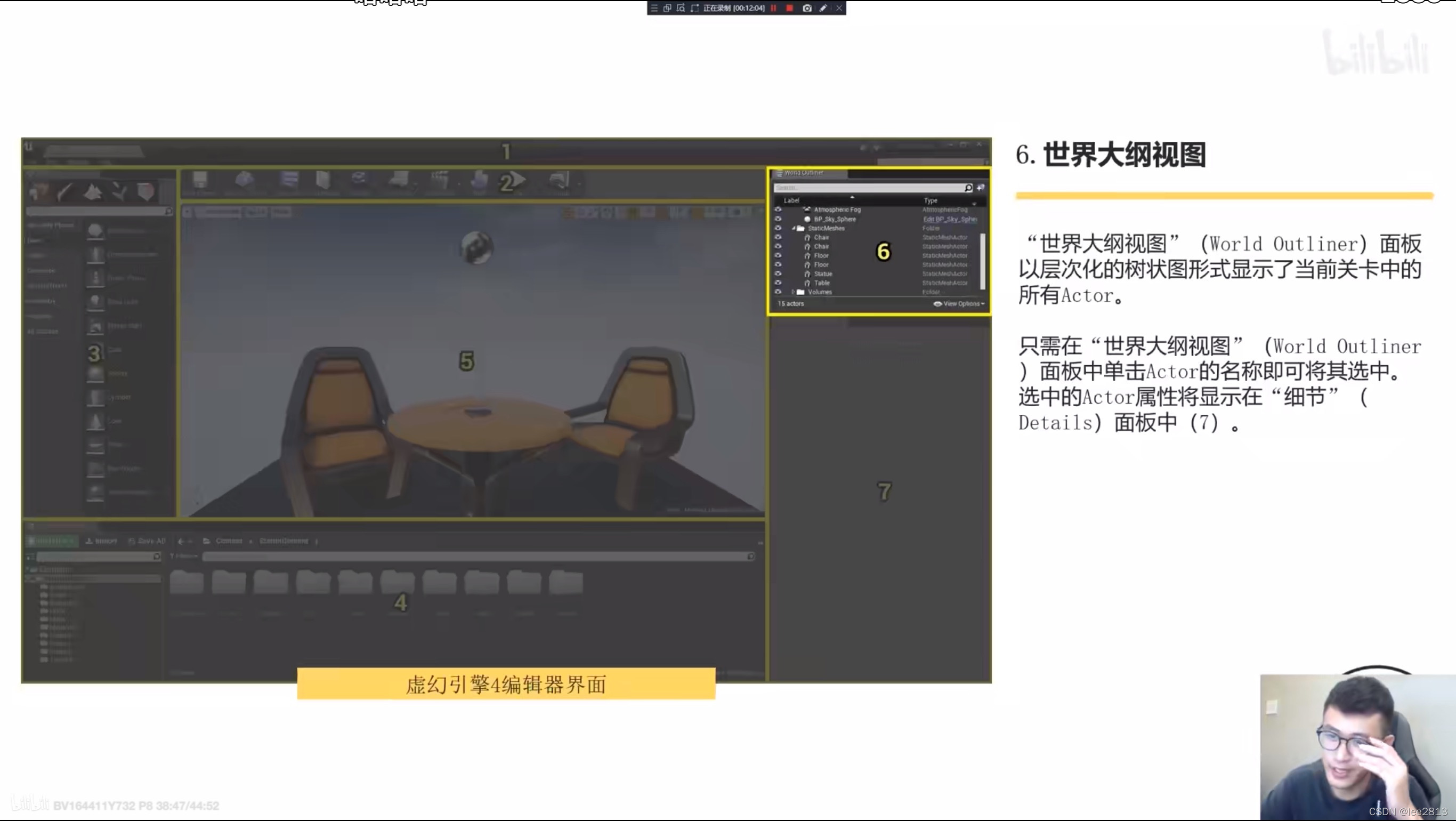Viewport: 1456px width, 821px height.
Task: Click the Statue static mesh icon
Action: pos(807,273)
